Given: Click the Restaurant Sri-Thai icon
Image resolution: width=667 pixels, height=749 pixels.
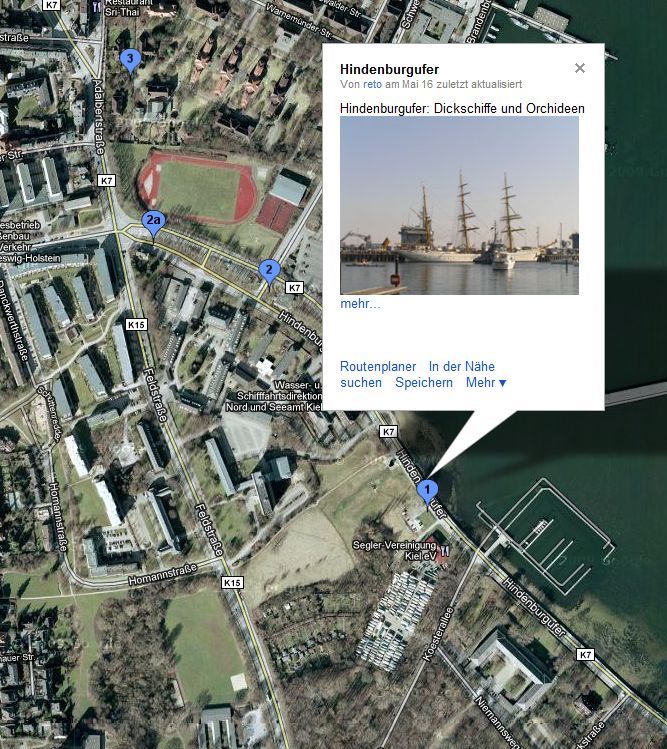Looking at the screenshot, I should point(97,6).
